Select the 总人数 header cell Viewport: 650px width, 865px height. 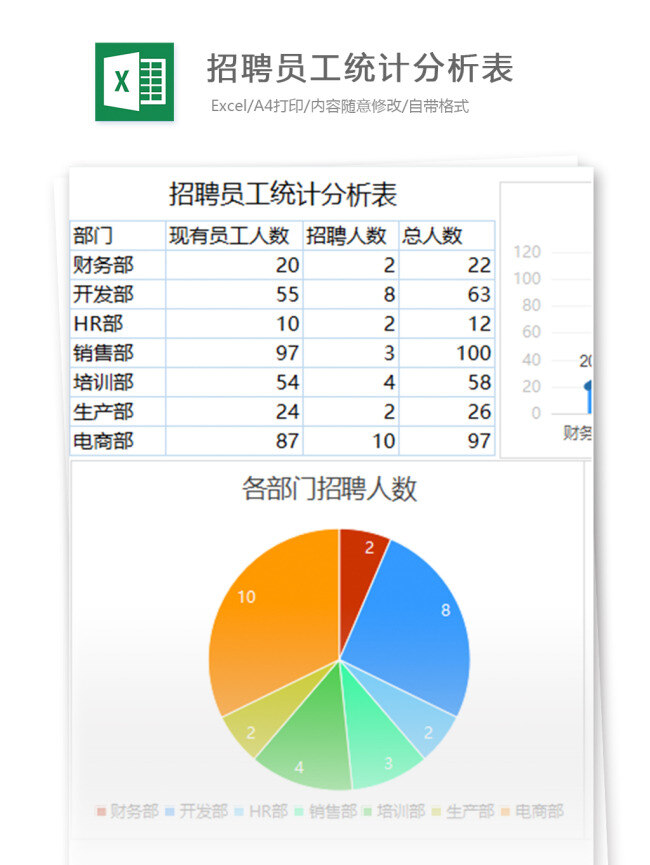coord(446,236)
